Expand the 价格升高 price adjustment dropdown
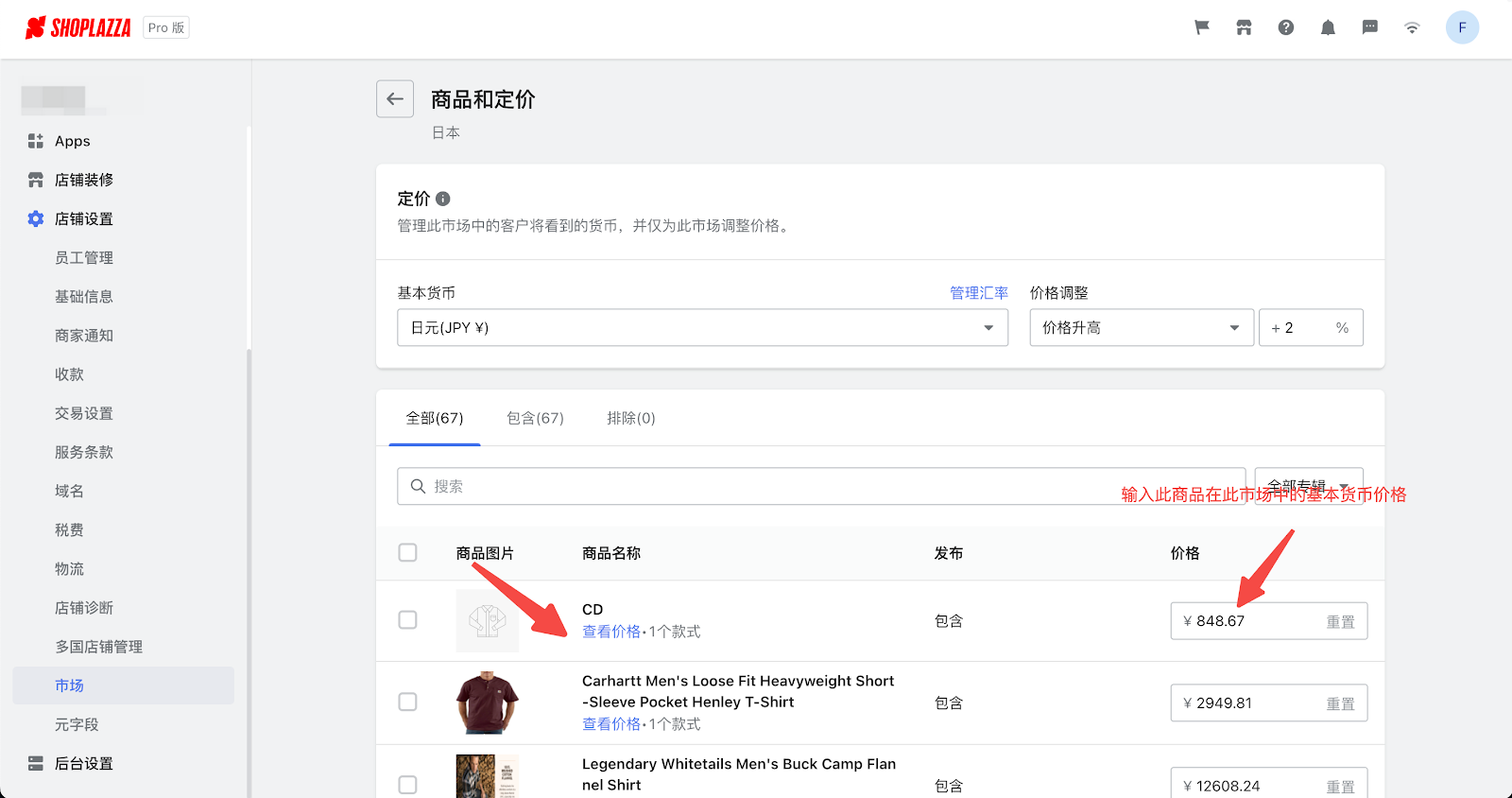The image size is (1512, 798). [x=1141, y=328]
